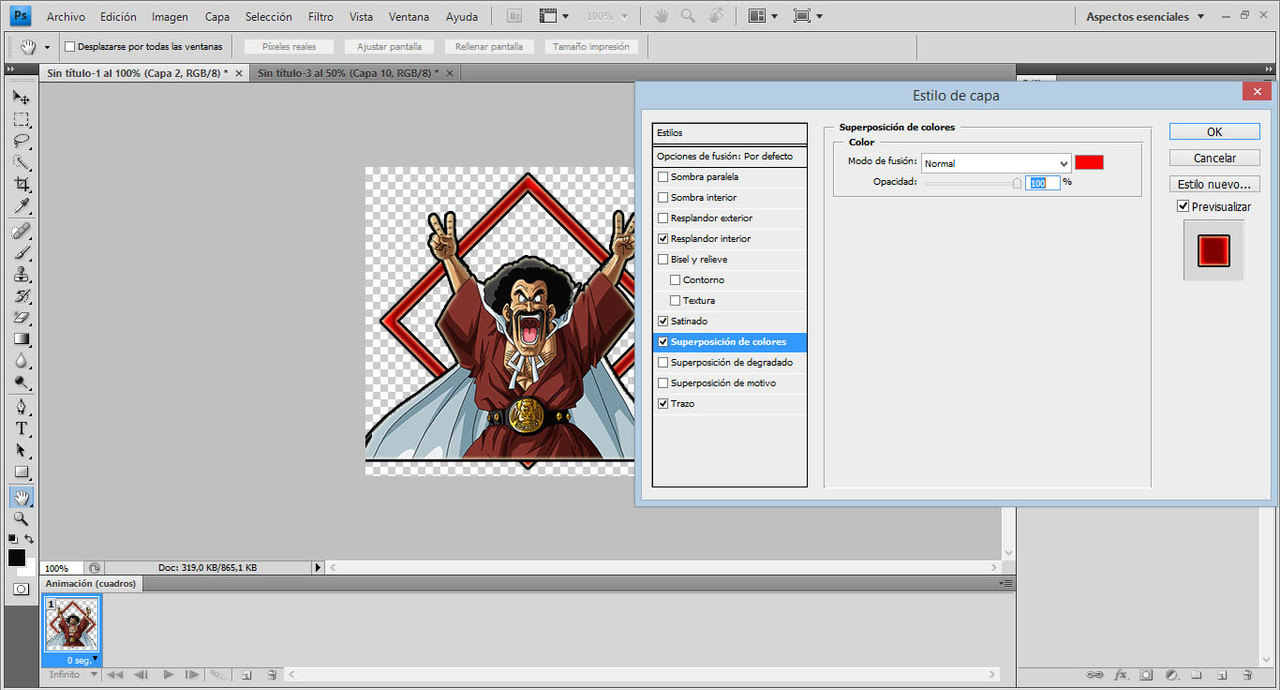1280x690 pixels.
Task: Select the History Brush tool
Action: (x=21, y=297)
